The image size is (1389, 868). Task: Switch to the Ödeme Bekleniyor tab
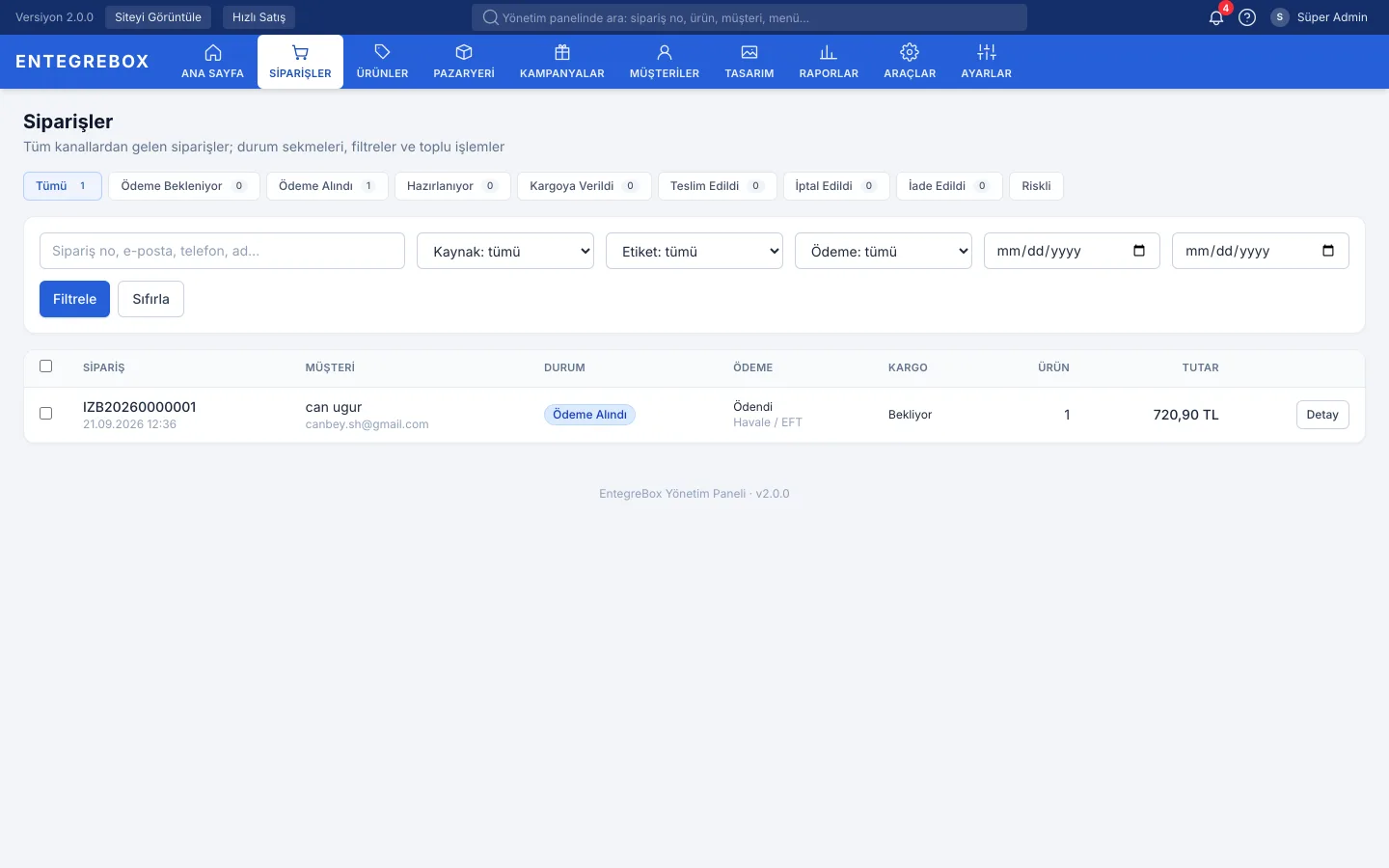click(184, 186)
